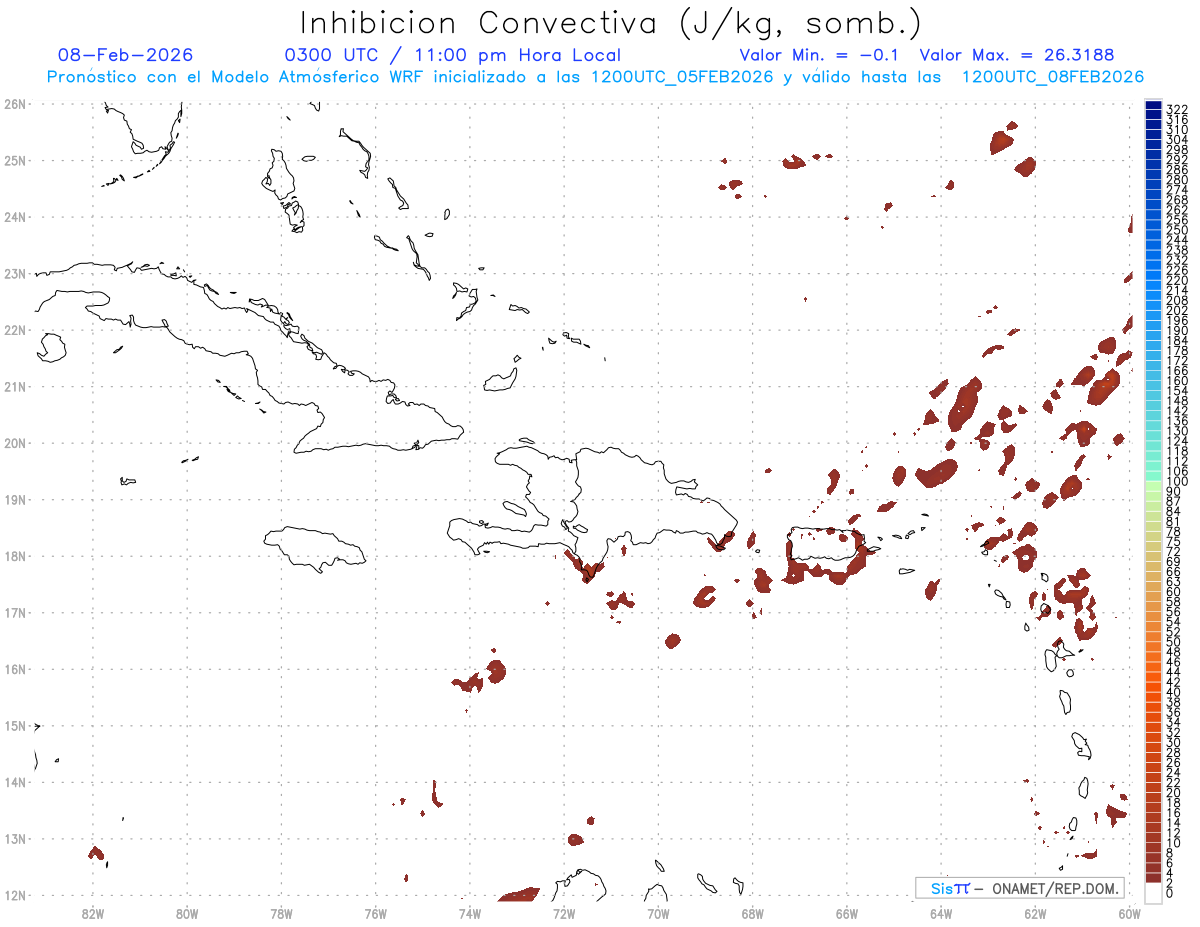Click the legend value 60 on color scale
This screenshot has width=1200, height=927.
click(1174, 591)
